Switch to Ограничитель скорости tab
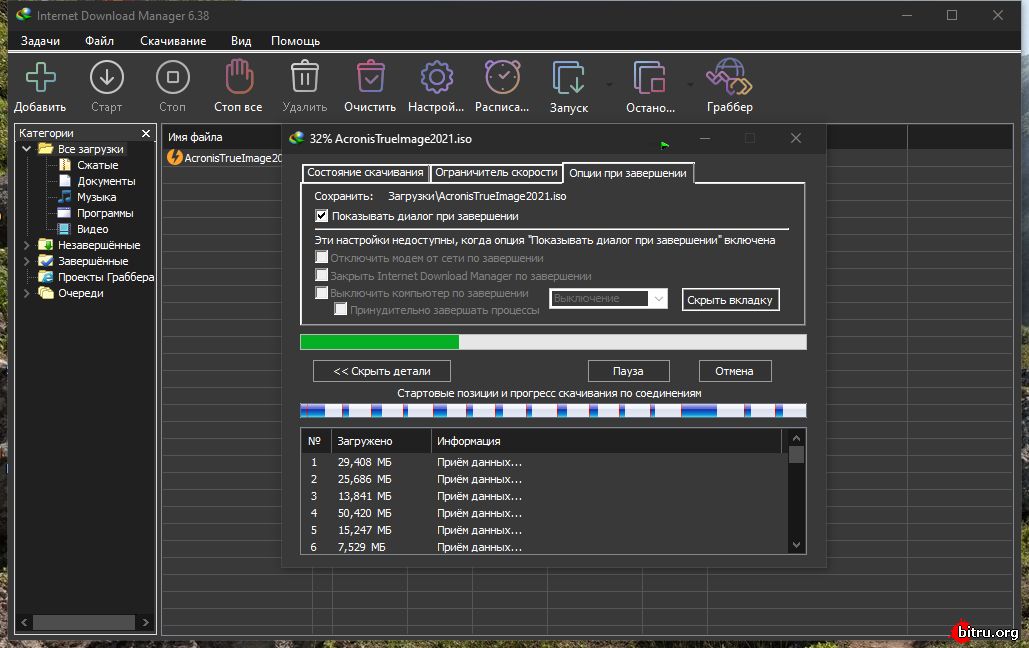The height and width of the screenshot is (648, 1029). click(496, 173)
